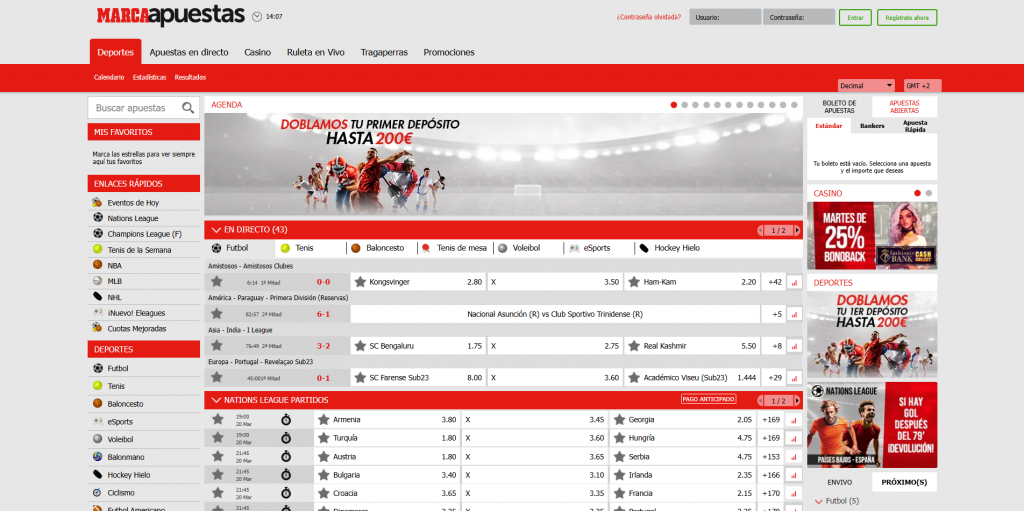This screenshot has width=1024, height=511.
Task: Select Voleibol in Deportes list
Action: (x=121, y=439)
